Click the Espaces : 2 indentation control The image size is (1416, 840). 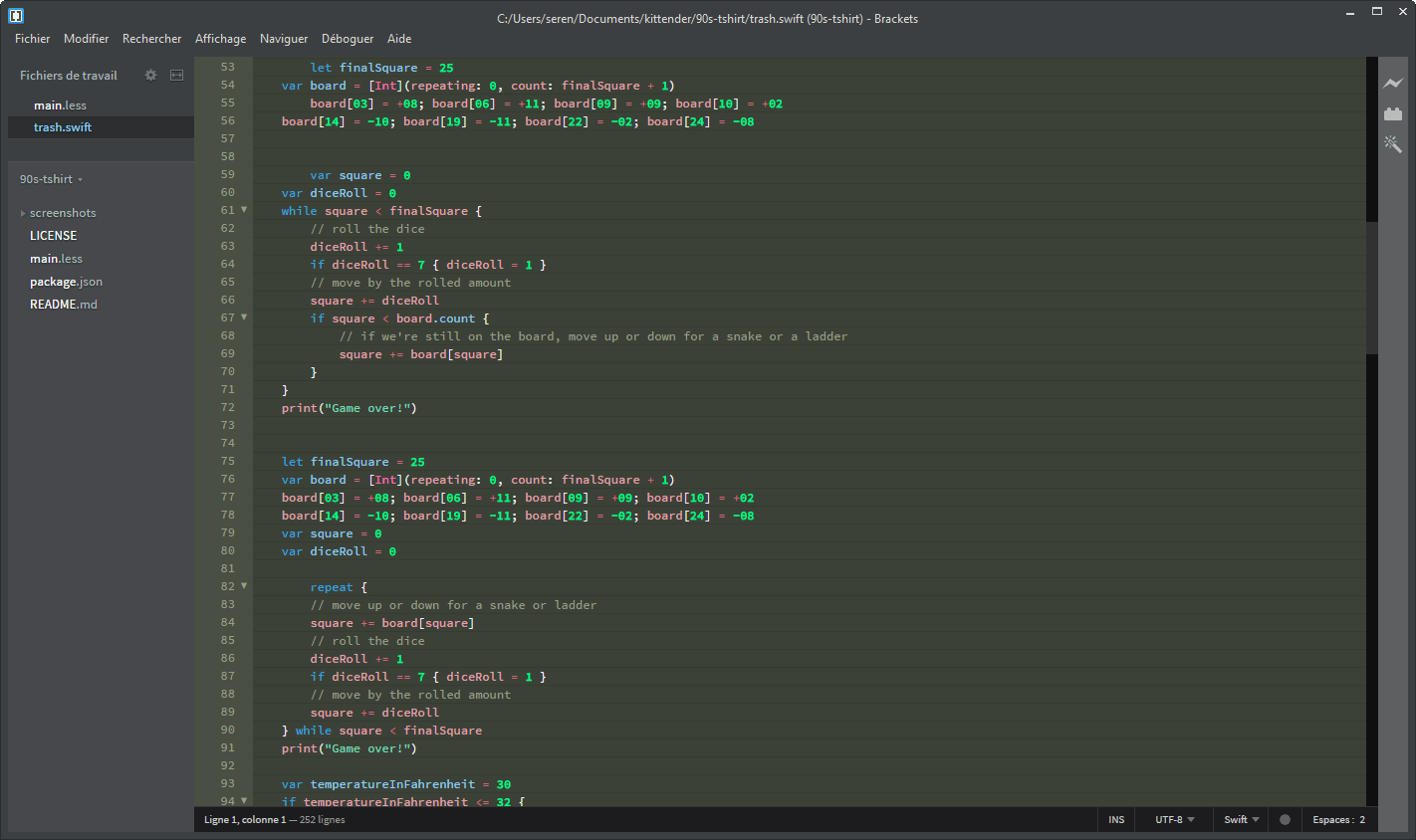[1338, 819]
